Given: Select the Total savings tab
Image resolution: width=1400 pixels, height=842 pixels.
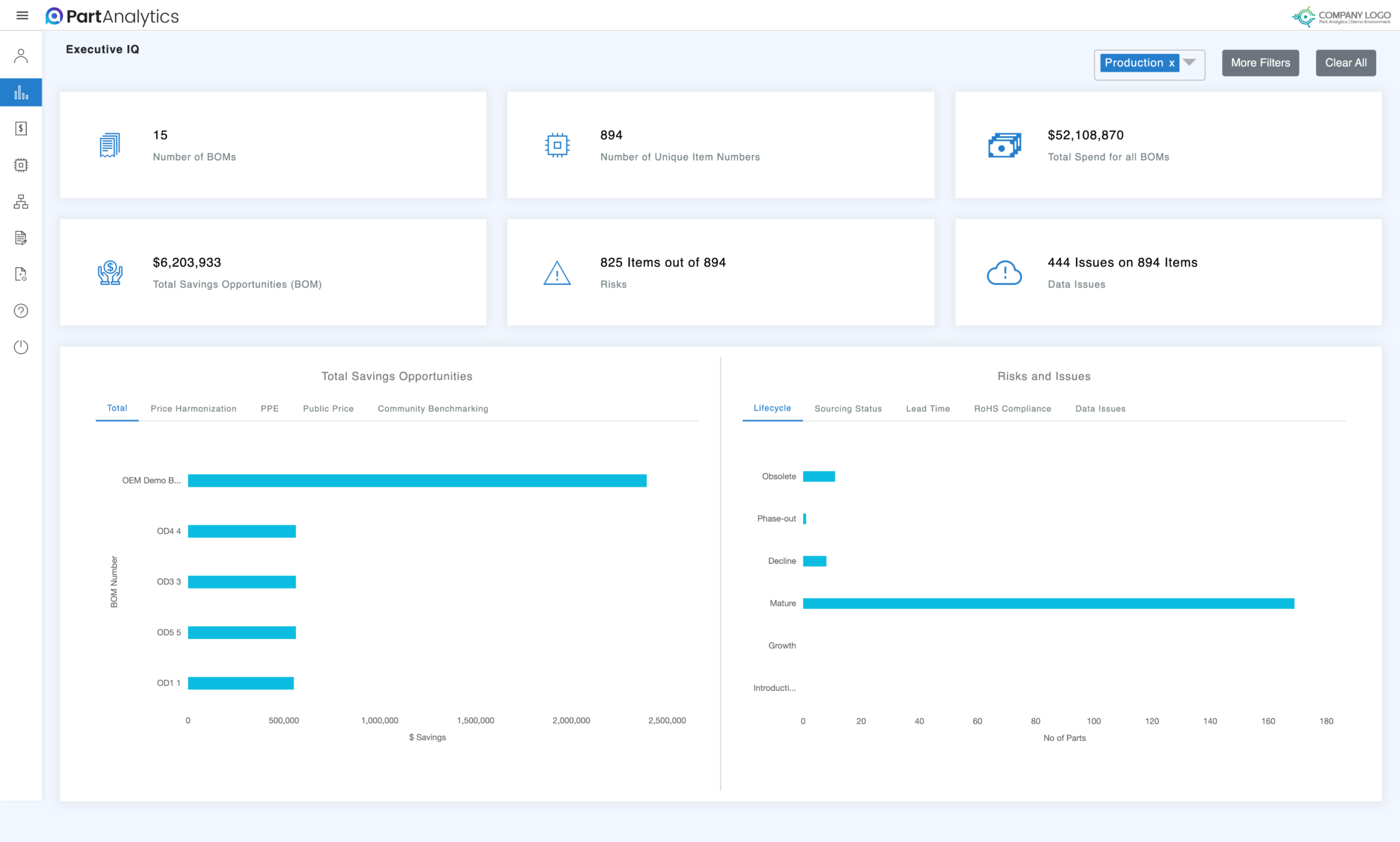Looking at the screenshot, I should [117, 408].
